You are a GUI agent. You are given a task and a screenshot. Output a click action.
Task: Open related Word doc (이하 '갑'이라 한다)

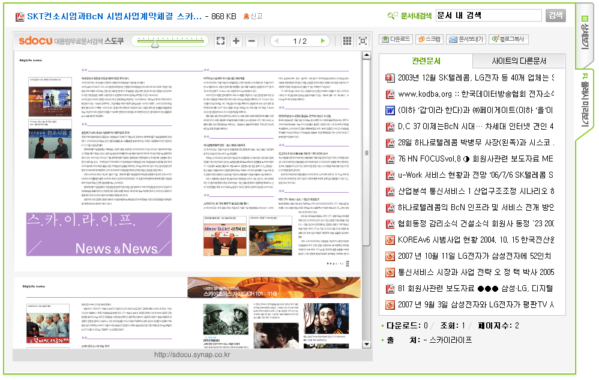[x=475, y=110]
